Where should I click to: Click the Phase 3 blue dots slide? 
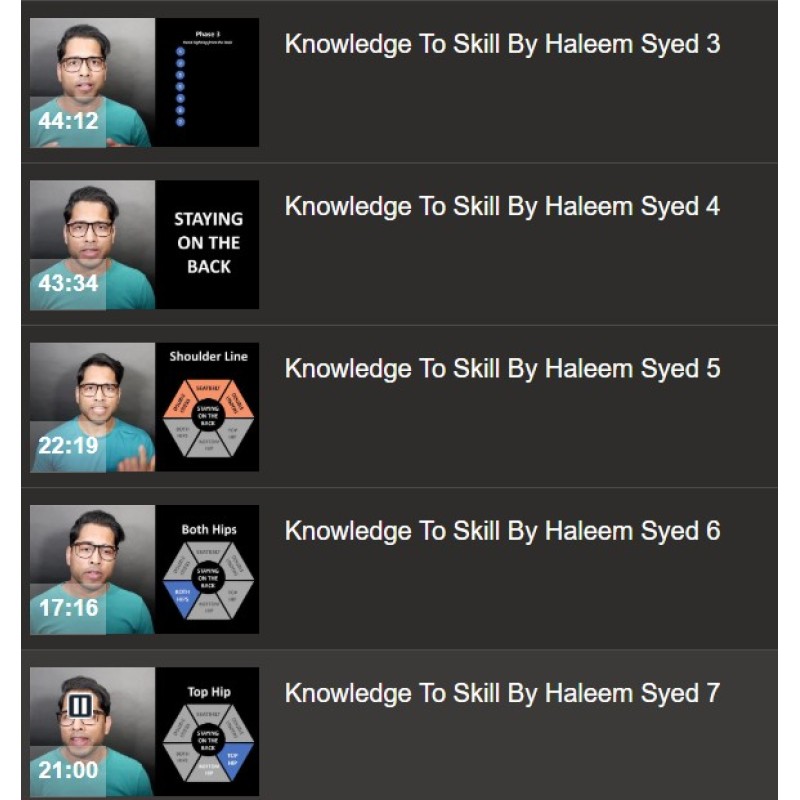(x=207, y=83)
